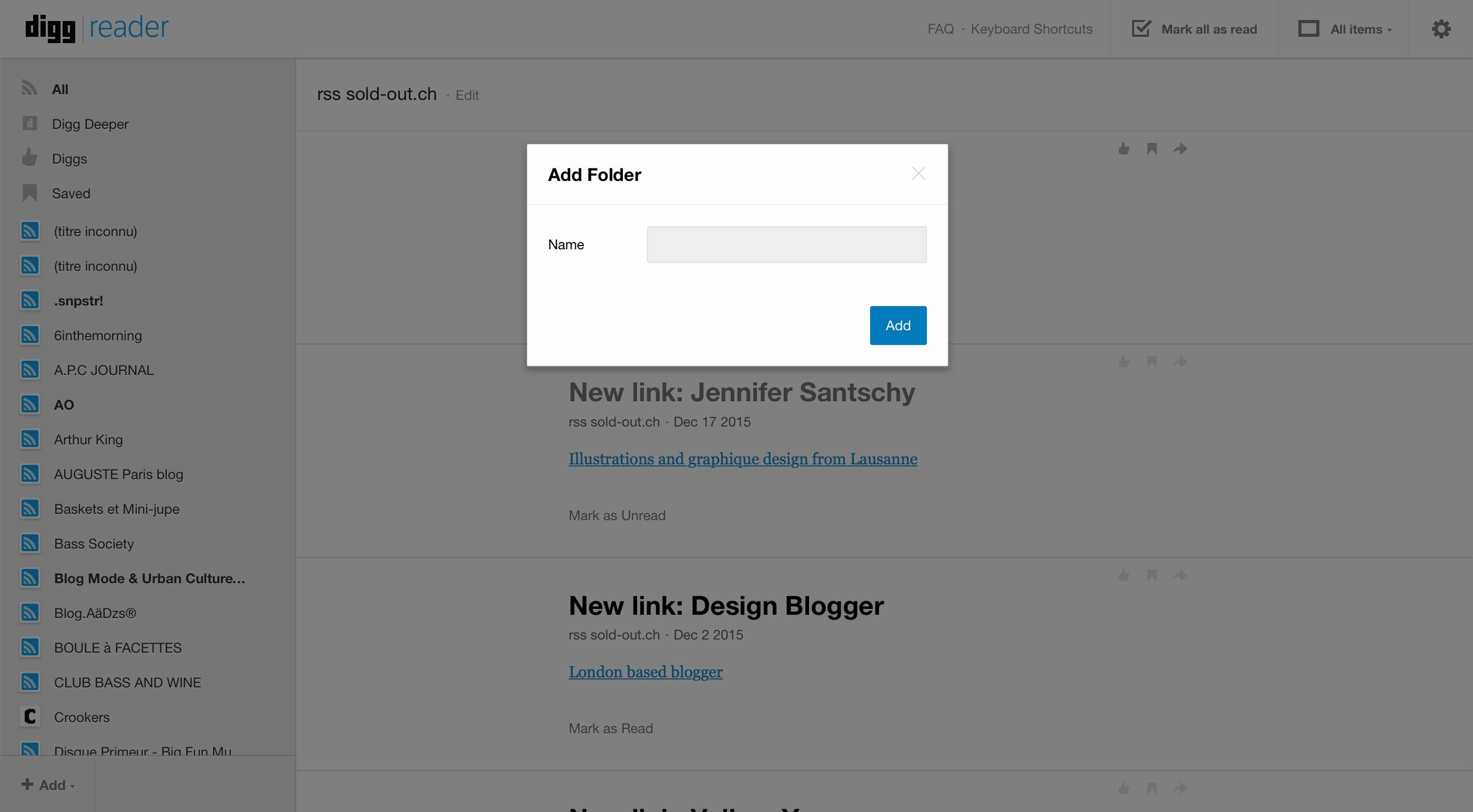Click the Diggs thumbs-up sidebar icon
The image size is (1473, 812).
[x=29, y=158]
